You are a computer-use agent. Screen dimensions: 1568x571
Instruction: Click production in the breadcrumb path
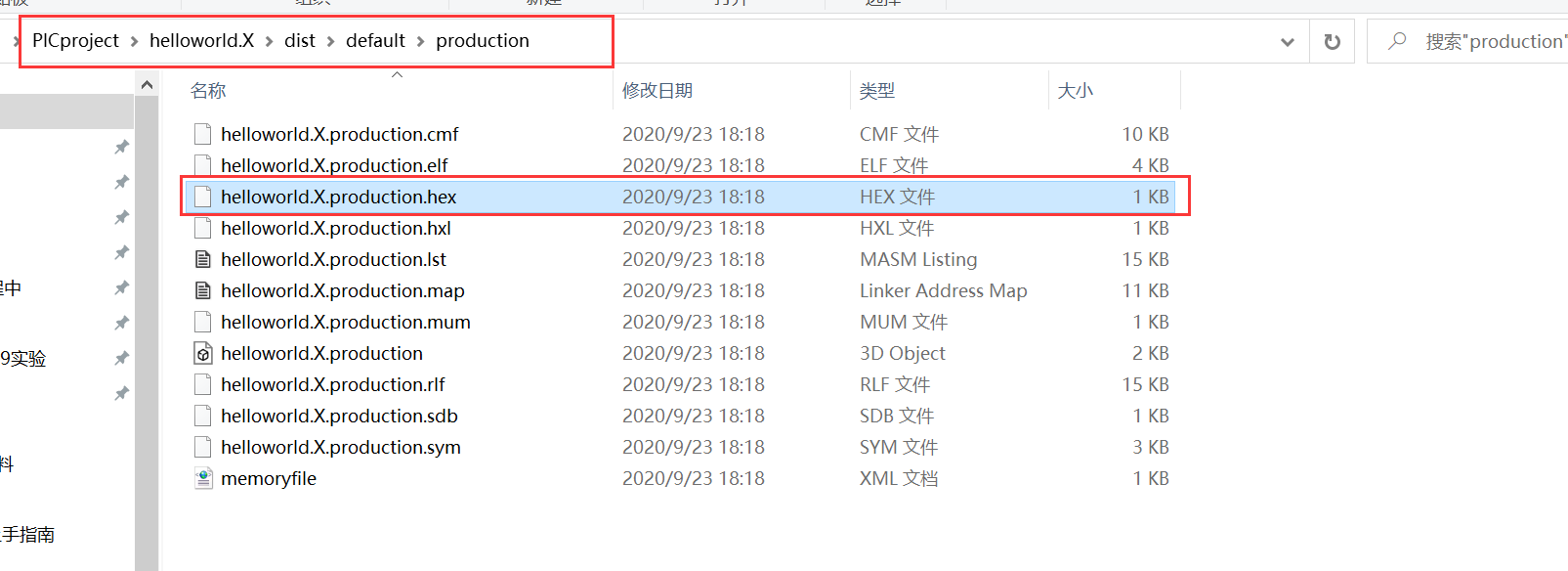(x=483, y=41)
